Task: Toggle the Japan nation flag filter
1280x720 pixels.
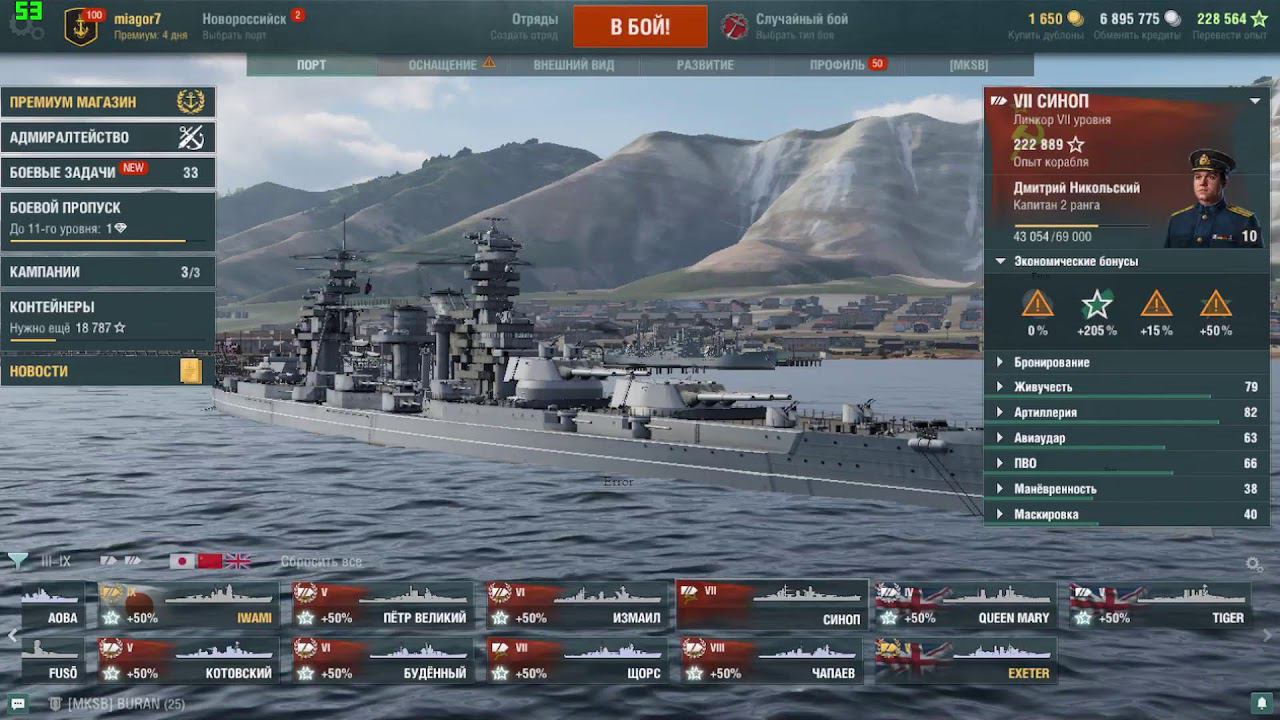Action: coord(182,561)
